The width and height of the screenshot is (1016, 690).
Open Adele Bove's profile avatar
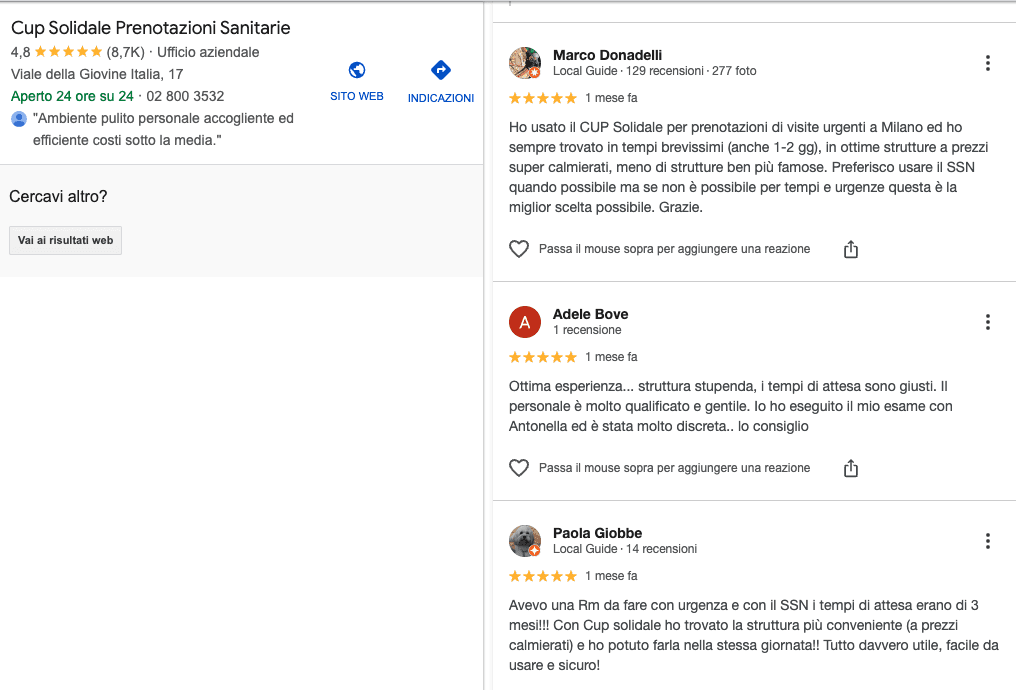tap(524, 322)
